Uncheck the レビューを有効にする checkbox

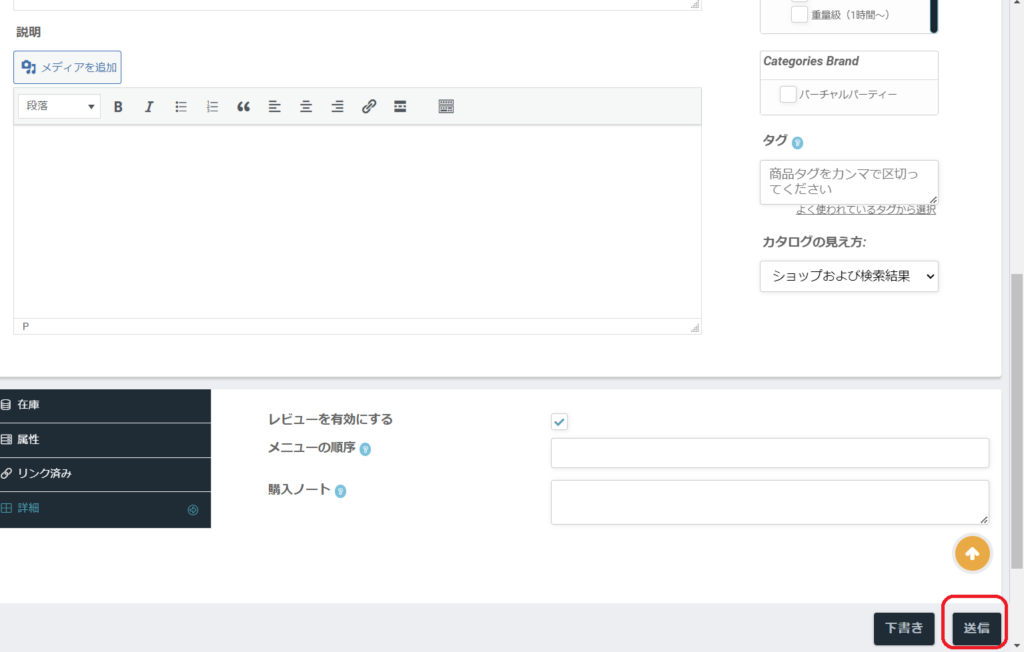(560, 422)
